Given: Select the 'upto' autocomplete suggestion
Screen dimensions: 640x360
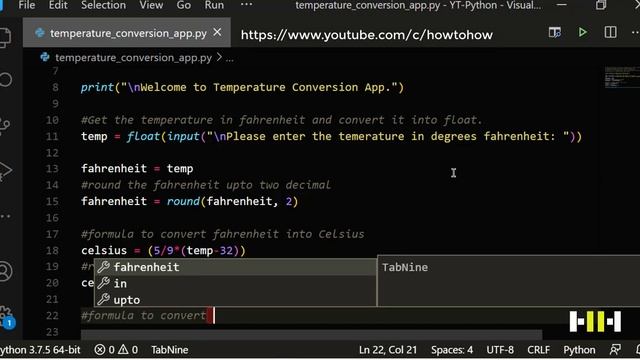Looking at the screenshot, I should (235, 300).
